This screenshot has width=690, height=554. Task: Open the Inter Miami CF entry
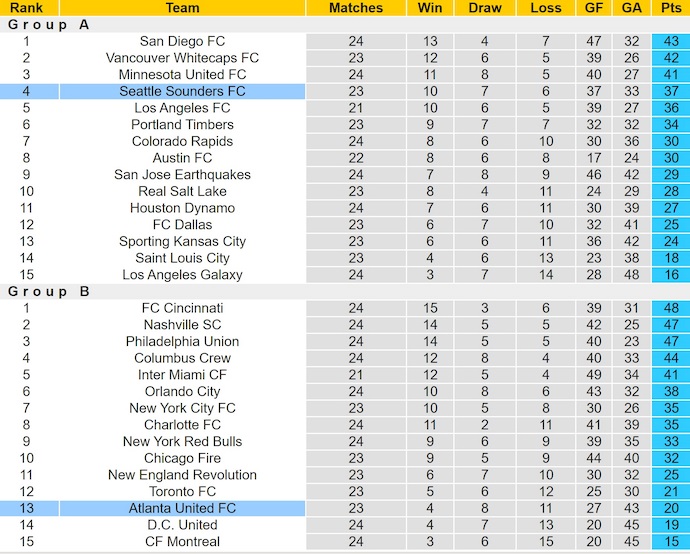point(182,375)
